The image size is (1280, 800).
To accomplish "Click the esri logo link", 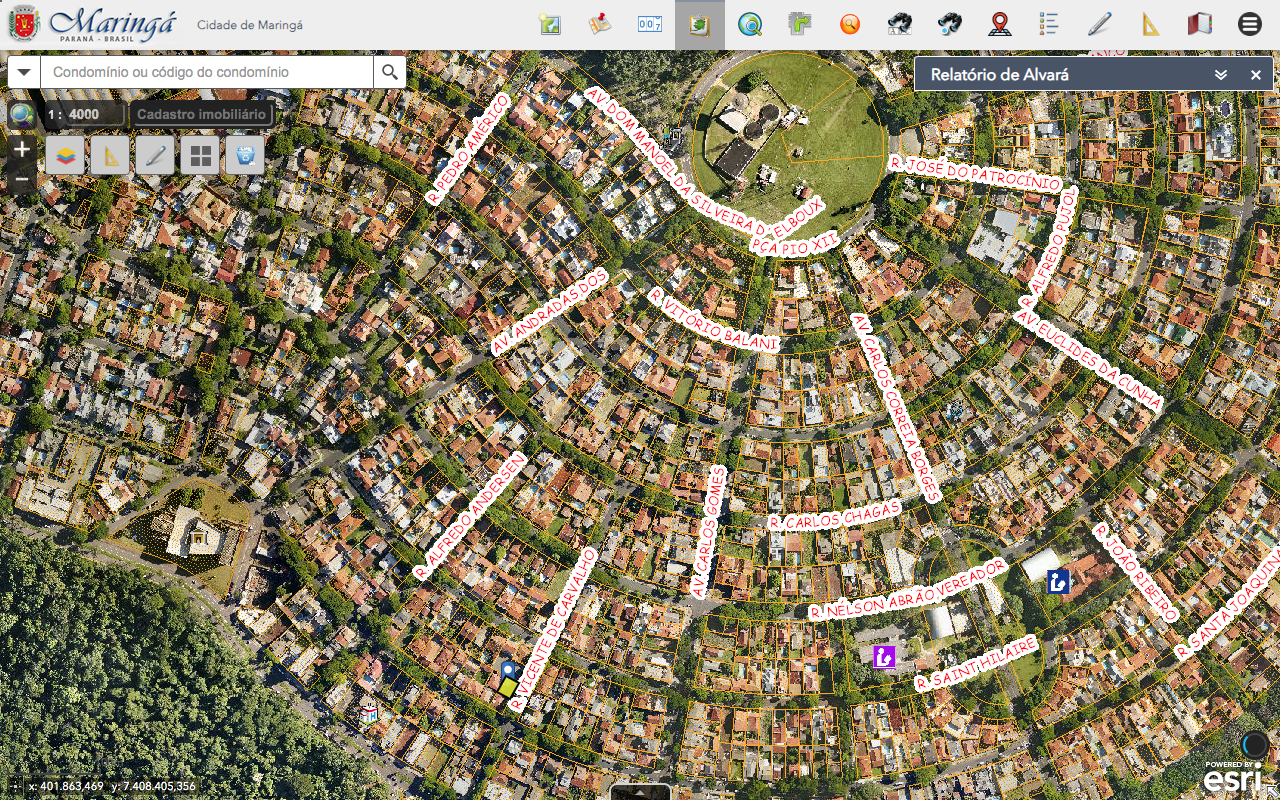I will (x=1233, y=778).
